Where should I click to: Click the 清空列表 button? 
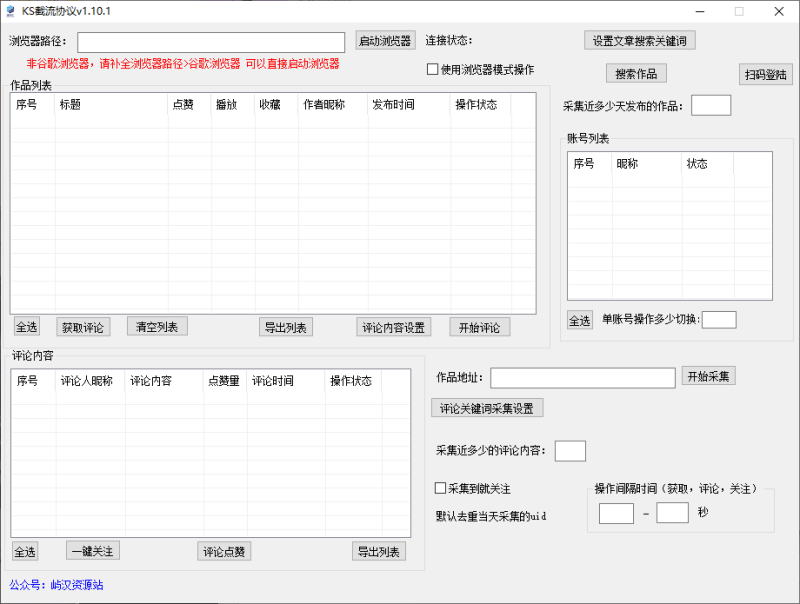coord(156,327)
